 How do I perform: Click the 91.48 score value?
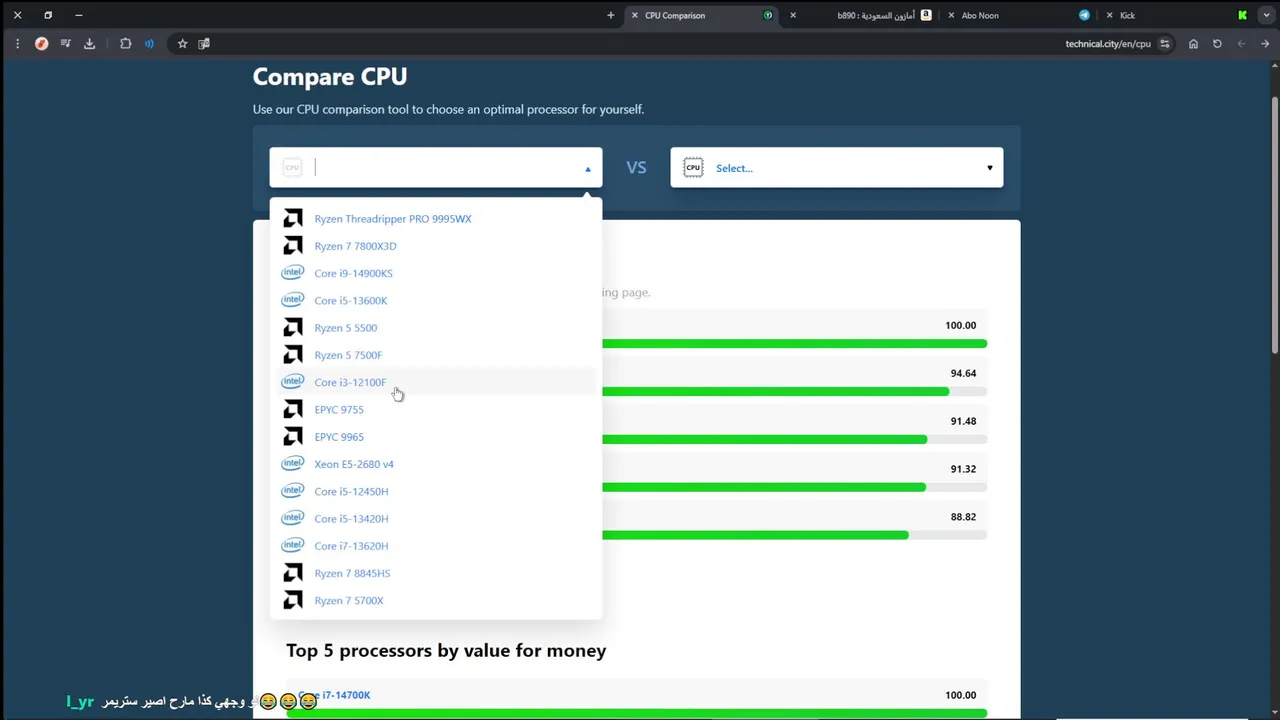coord(963,421)
